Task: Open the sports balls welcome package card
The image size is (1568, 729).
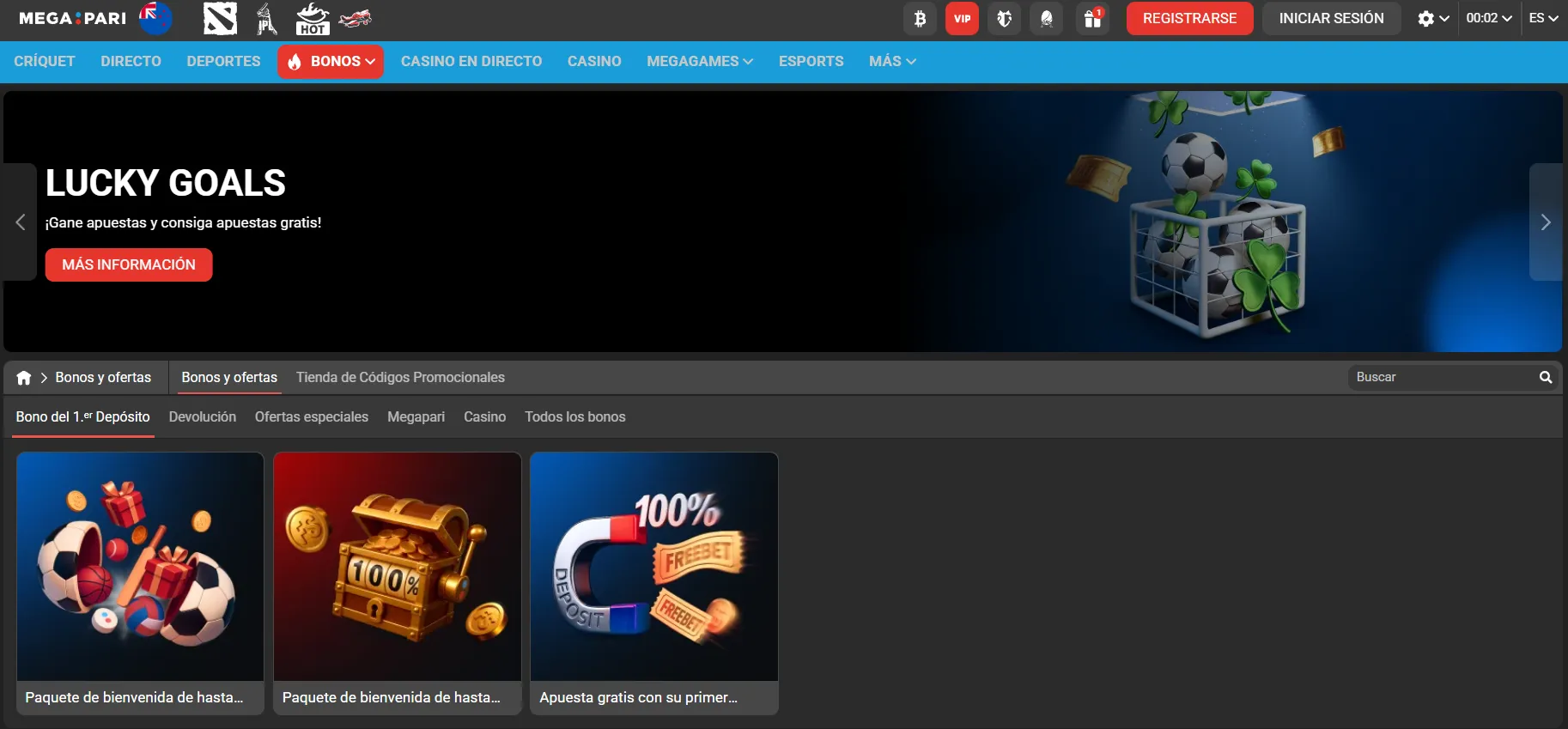Action: coord(140,583)
